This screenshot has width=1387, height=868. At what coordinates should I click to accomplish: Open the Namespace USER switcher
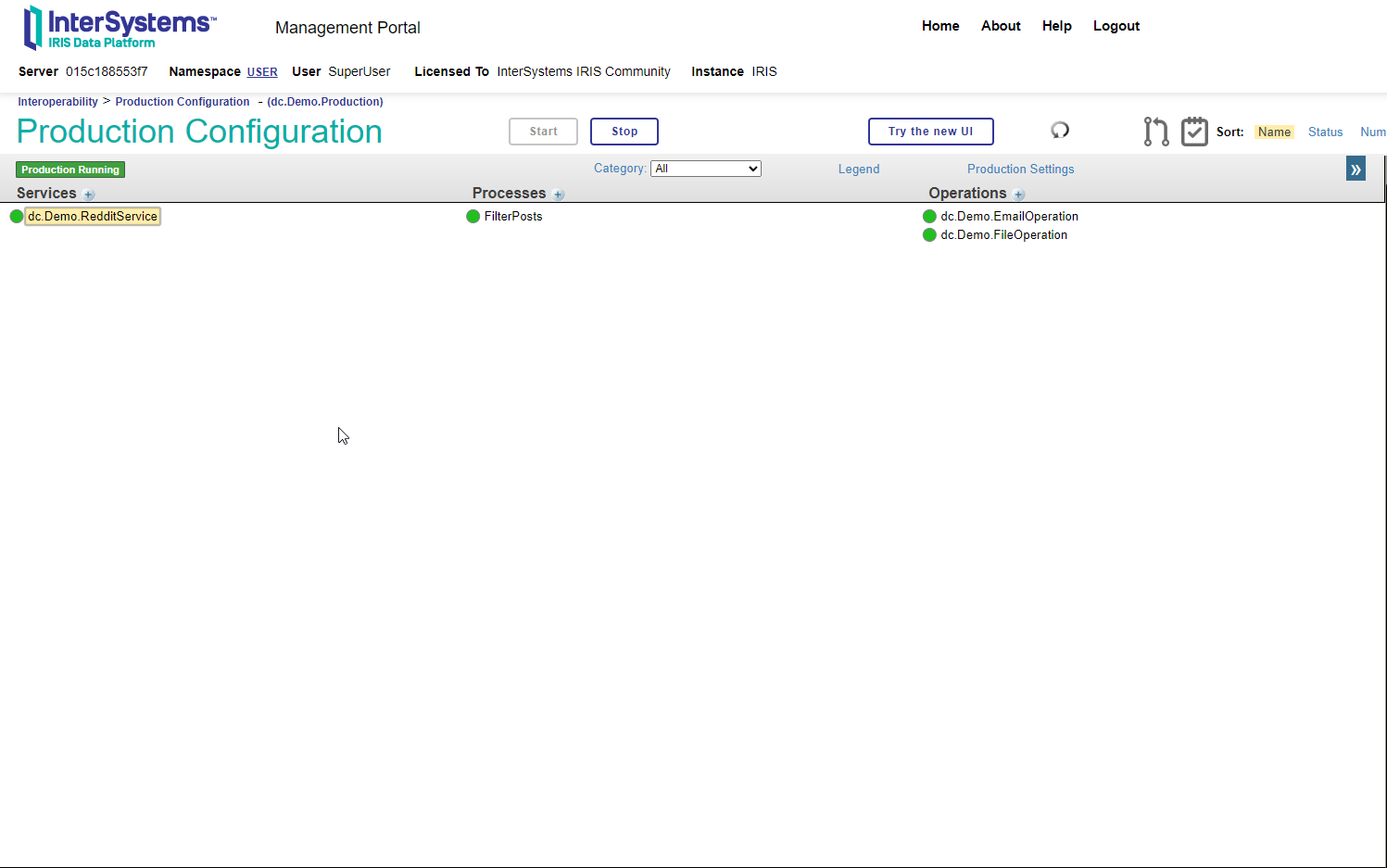(x=262, y=72)
